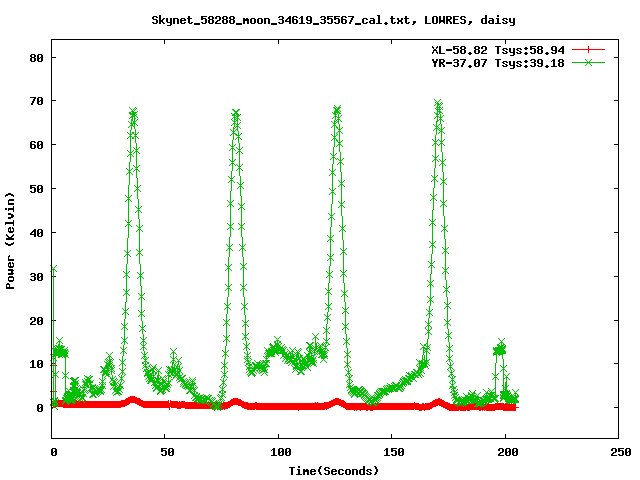Click y-axis tick label '10'
Viewport: 640px width, 480px height.
click(x=36, y=364)
